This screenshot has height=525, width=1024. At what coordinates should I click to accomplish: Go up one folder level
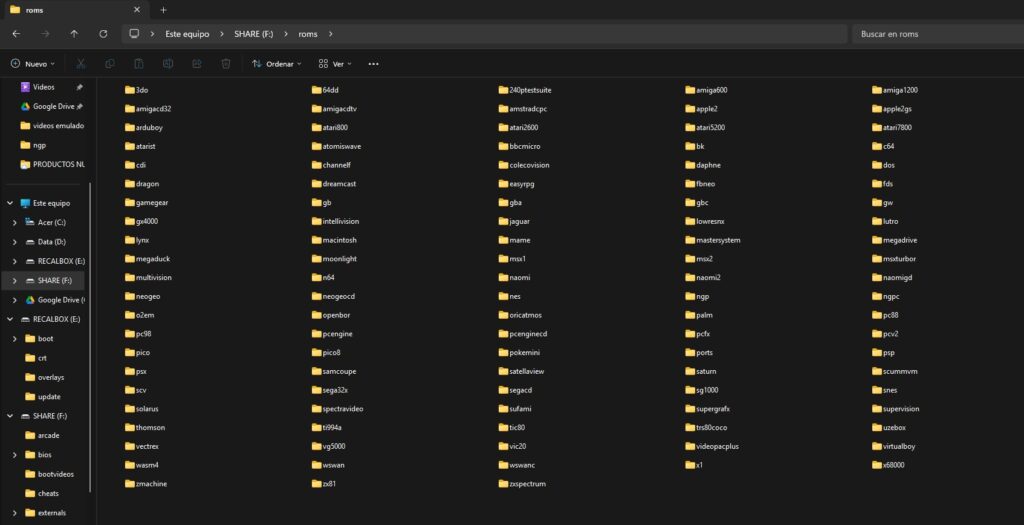coord(74,33)
